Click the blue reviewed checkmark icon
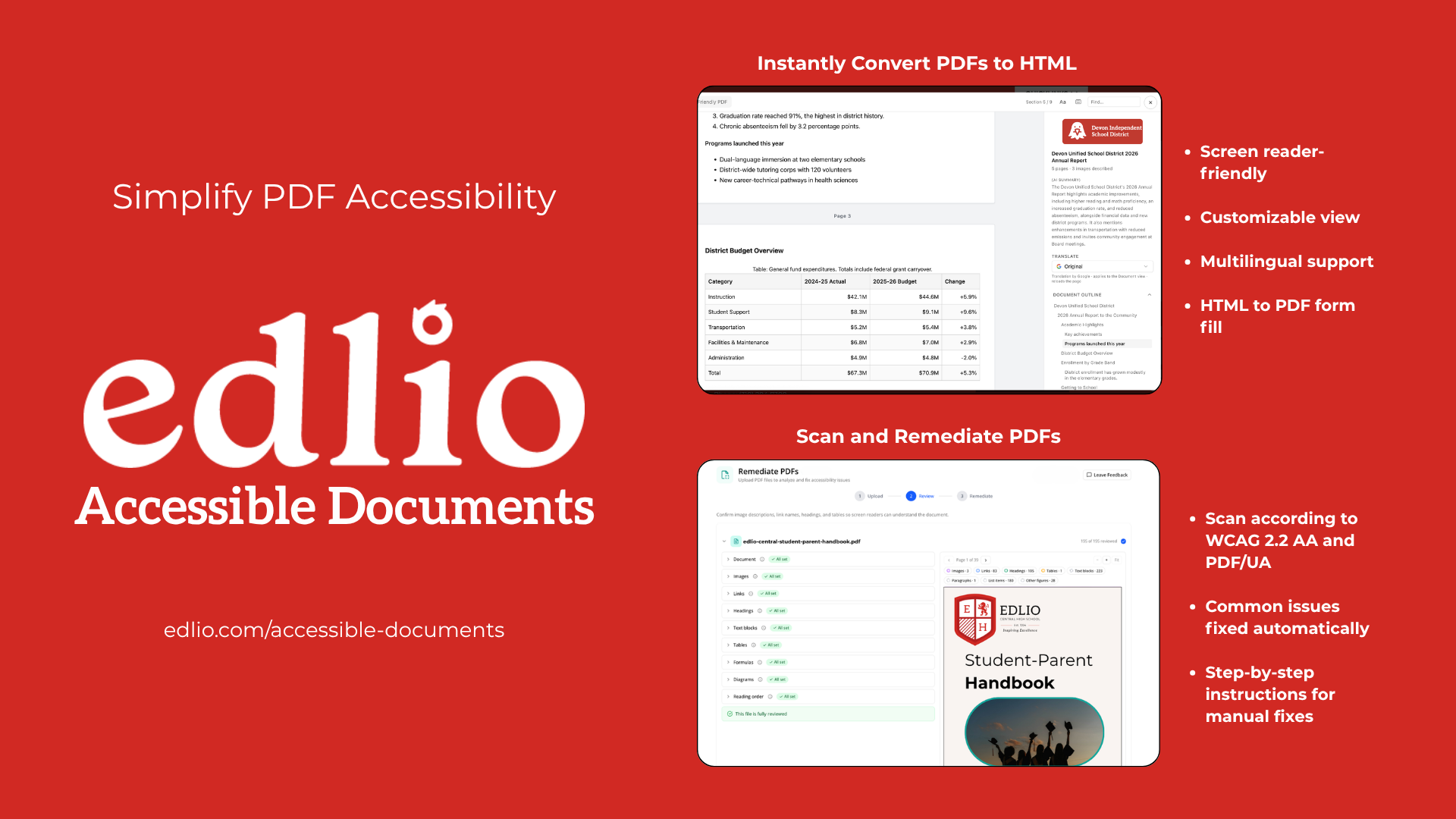 coord(1123,541)
